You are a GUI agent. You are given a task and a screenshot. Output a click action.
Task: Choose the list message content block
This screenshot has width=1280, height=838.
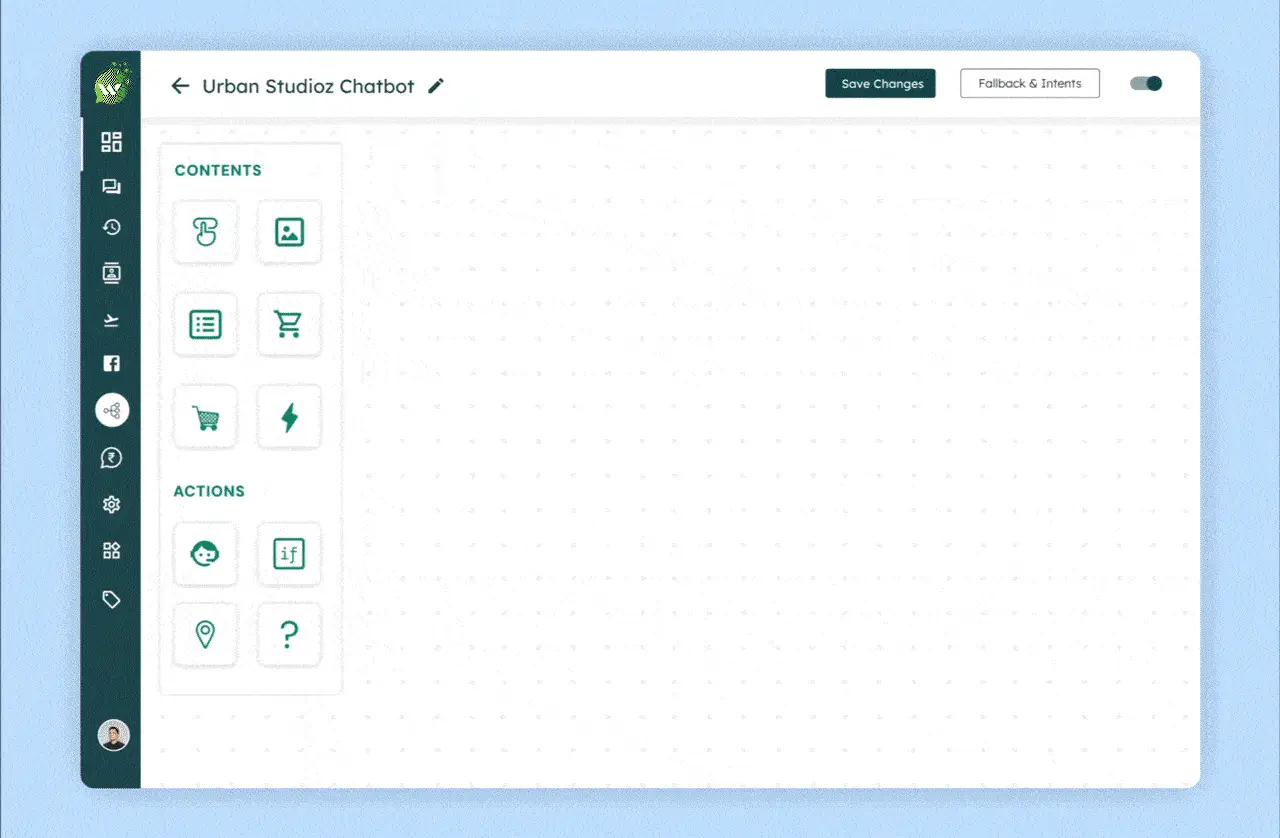[205, 325]
